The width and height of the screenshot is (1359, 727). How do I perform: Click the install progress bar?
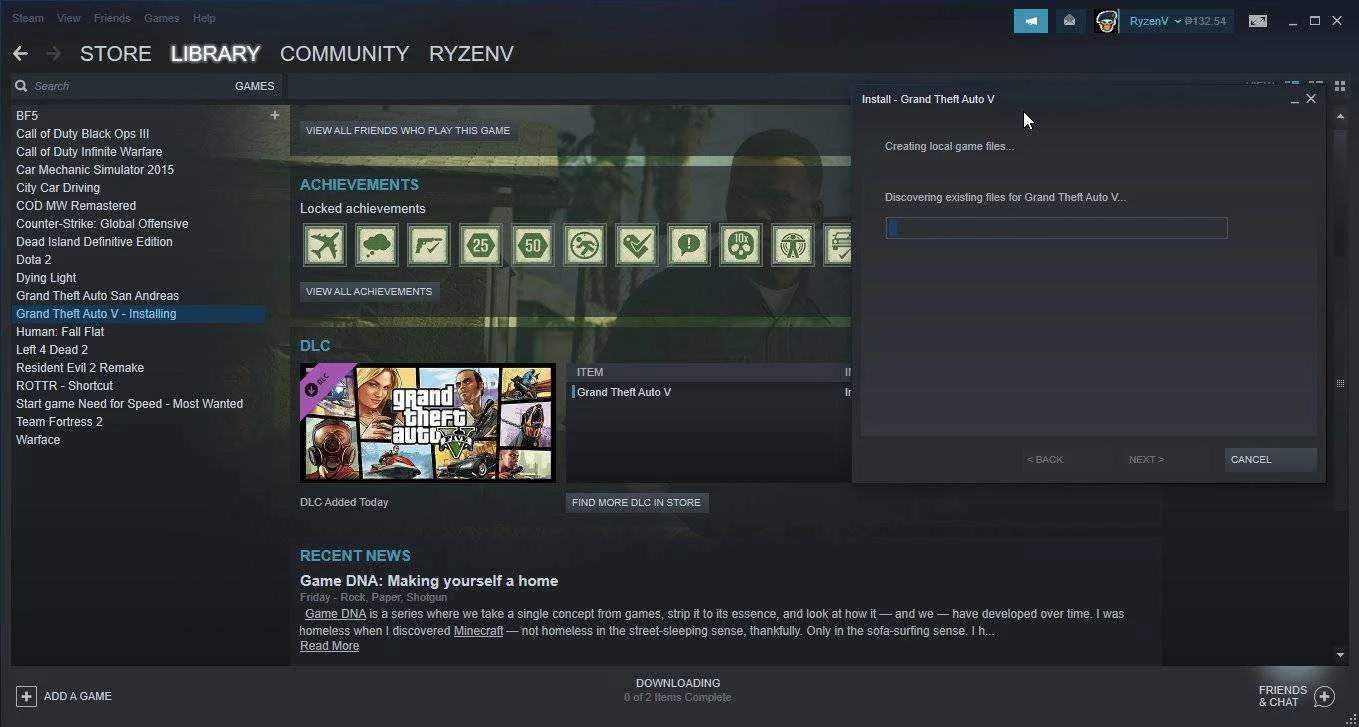tap(1056, 228)
